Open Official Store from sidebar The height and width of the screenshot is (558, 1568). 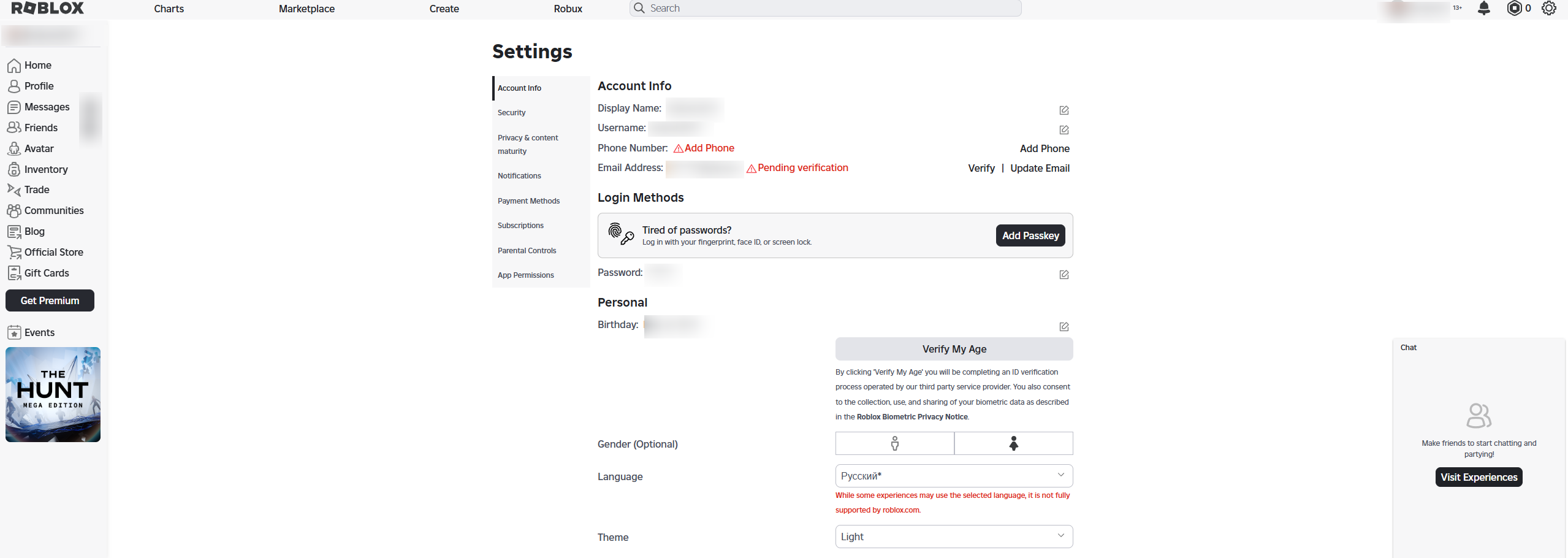[45, 252]
